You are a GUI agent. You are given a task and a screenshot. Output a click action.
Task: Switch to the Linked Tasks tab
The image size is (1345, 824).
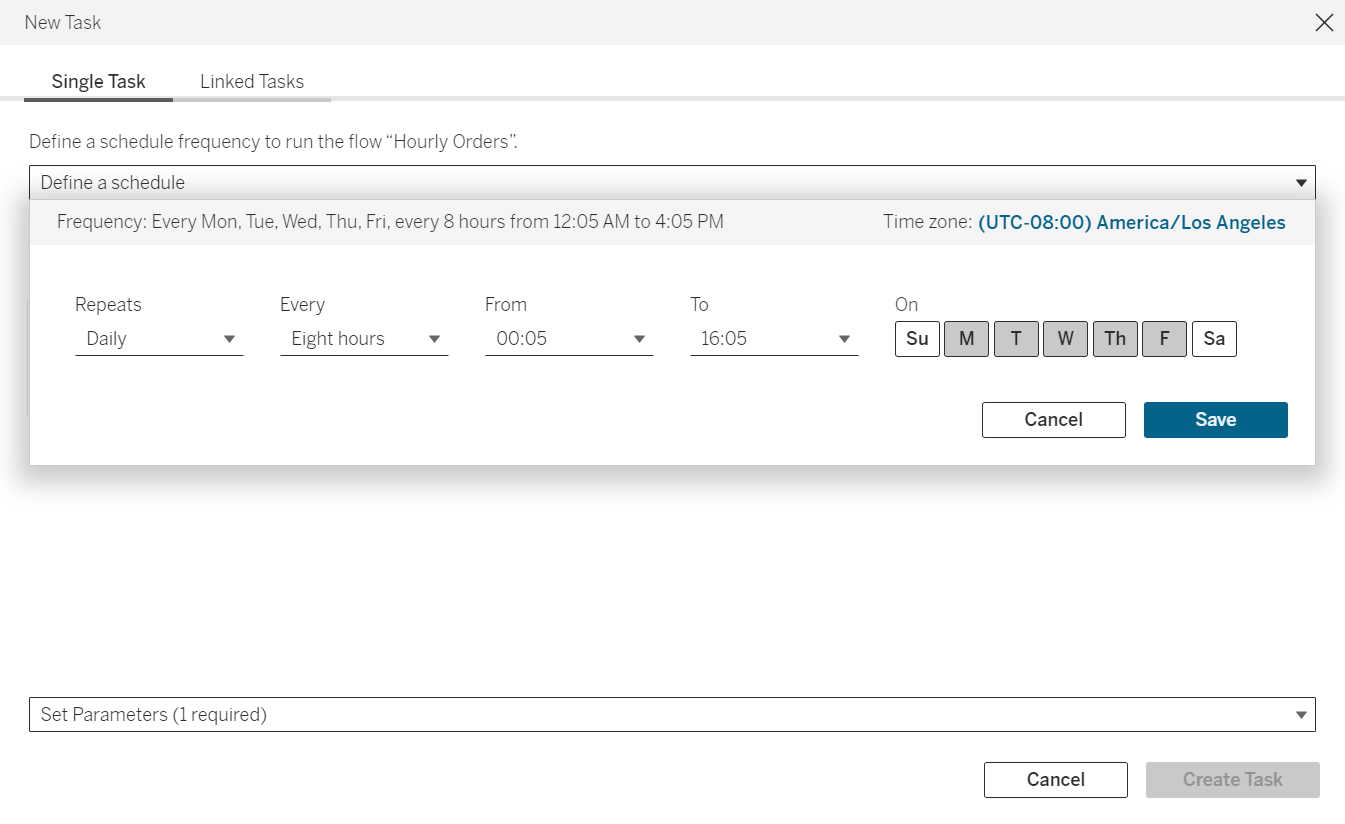click(252, 82)
